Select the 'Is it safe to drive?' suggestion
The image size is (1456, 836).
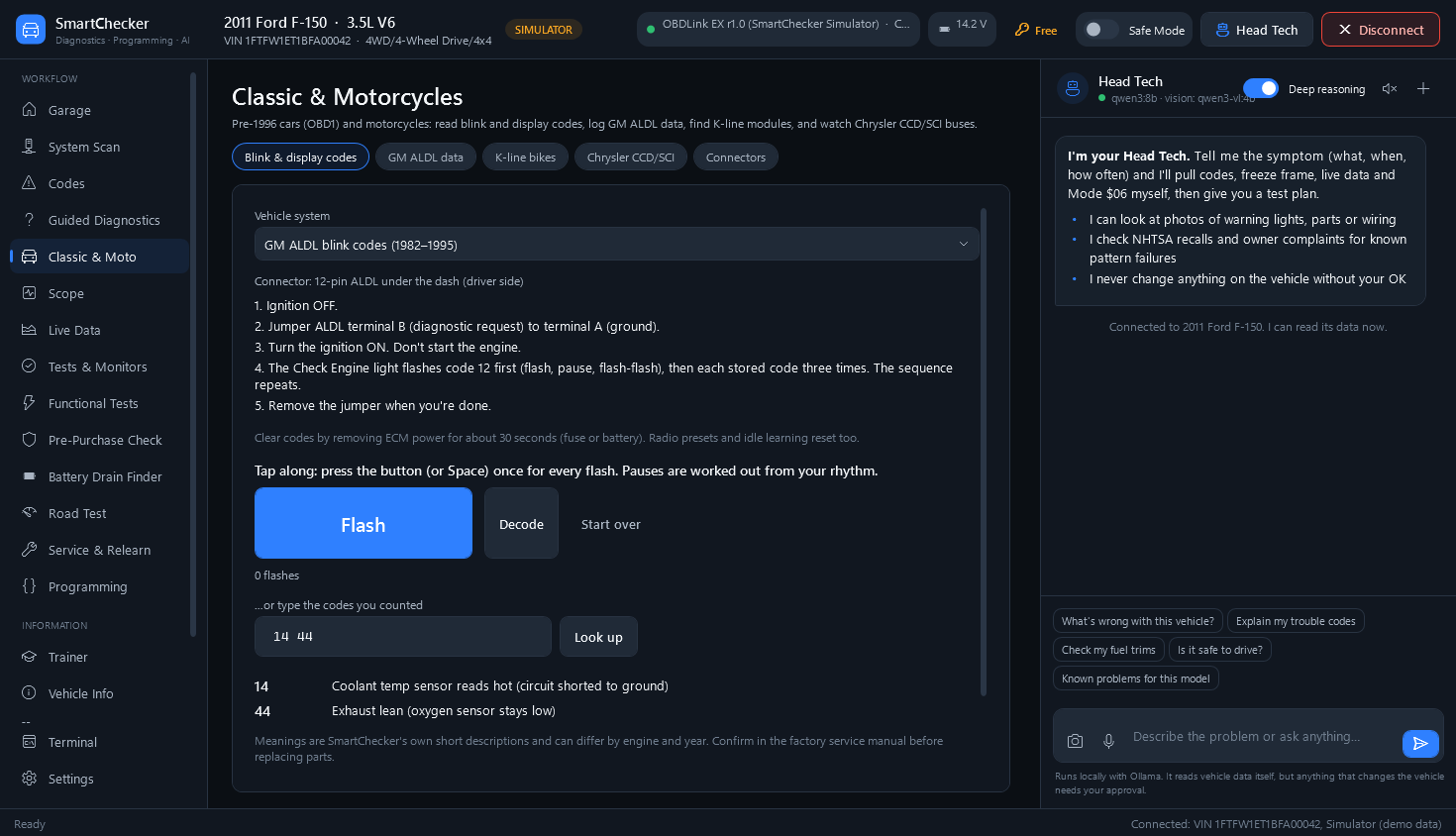(x=1220, y=650)
